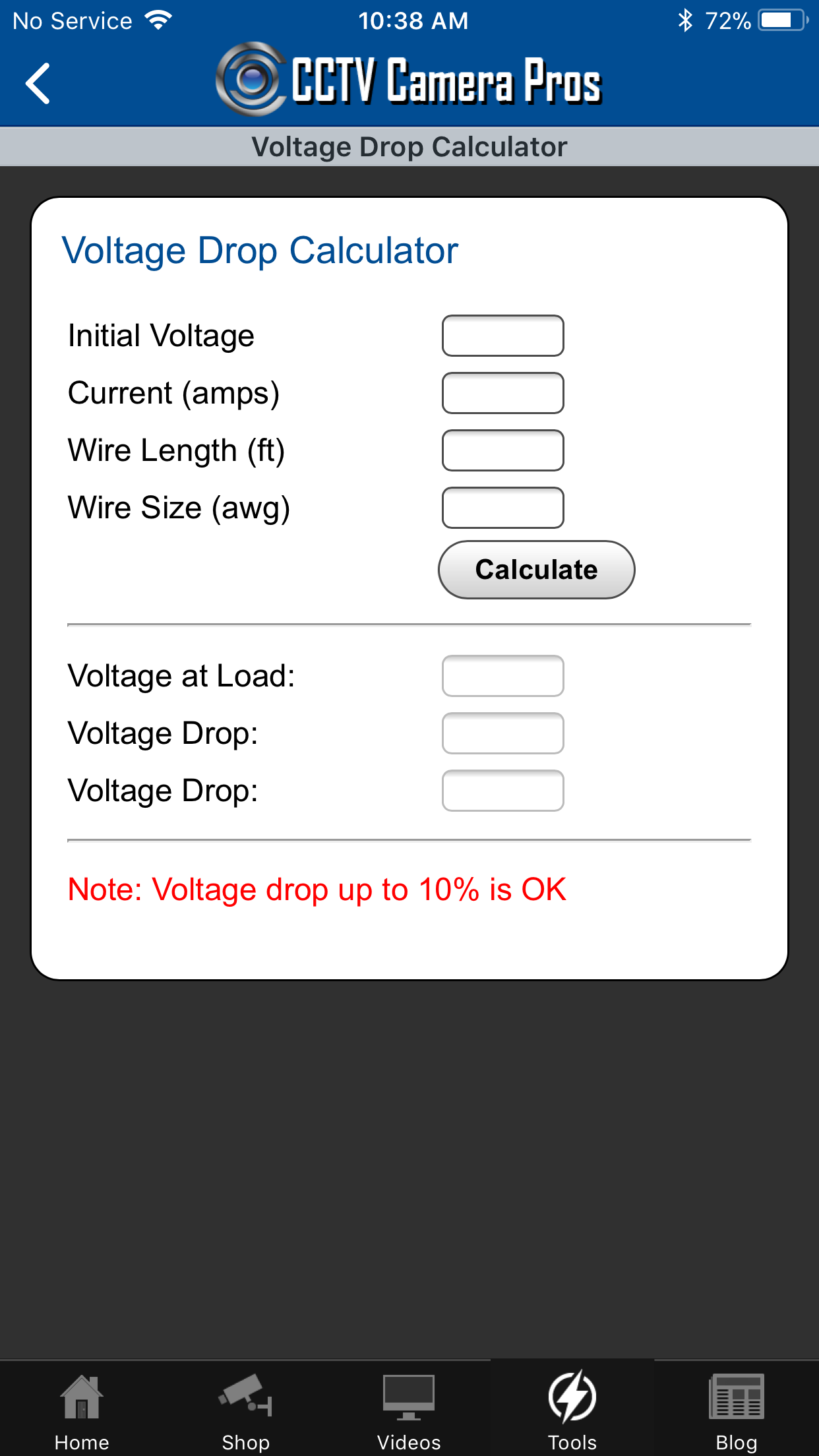Screen dimensions: 819x1456
Task: Tap the first Voltage Drop result box
Action: pos(502,733)
